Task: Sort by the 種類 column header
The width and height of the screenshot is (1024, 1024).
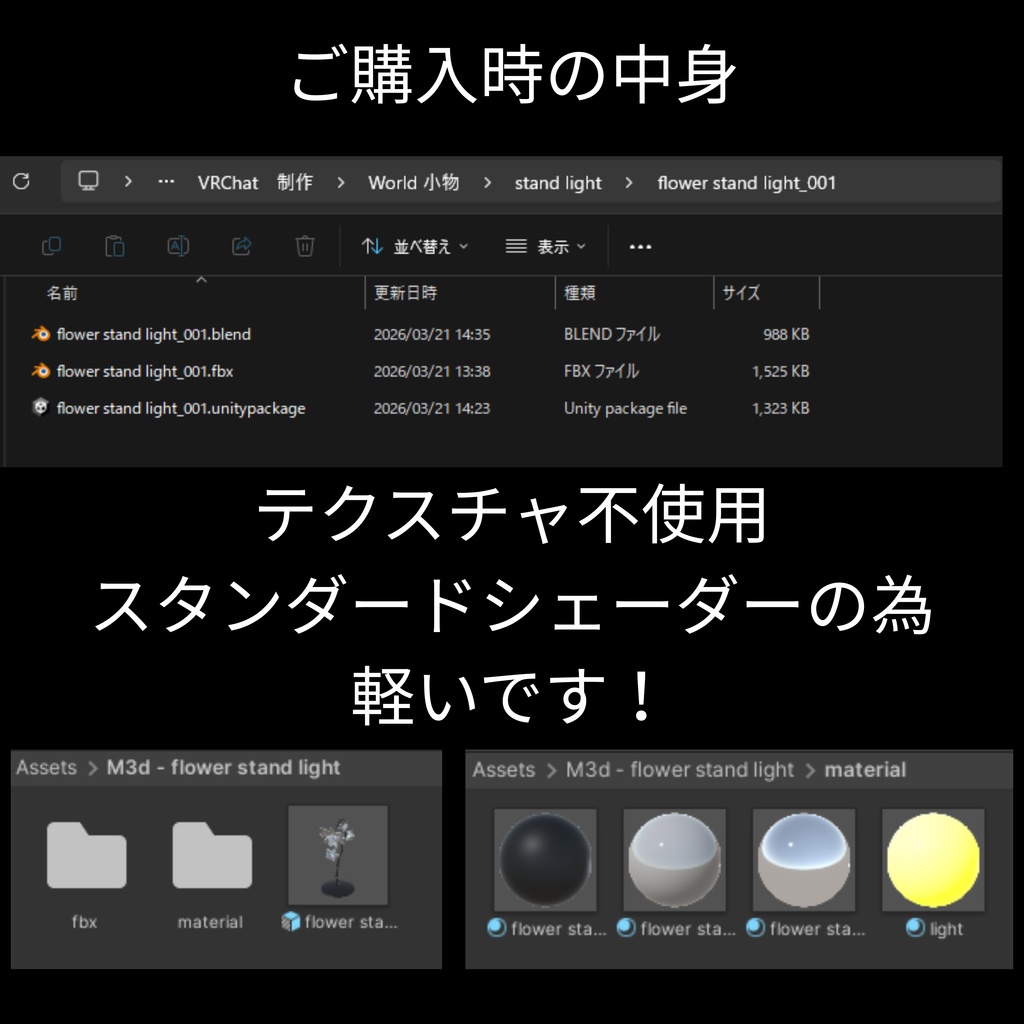Action: click(580, 293)
